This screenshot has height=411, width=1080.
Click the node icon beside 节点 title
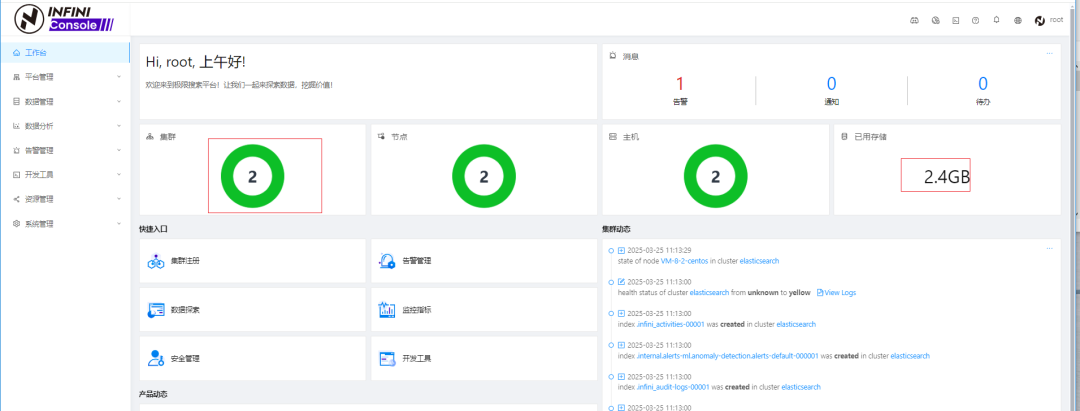tap(381, 137)
